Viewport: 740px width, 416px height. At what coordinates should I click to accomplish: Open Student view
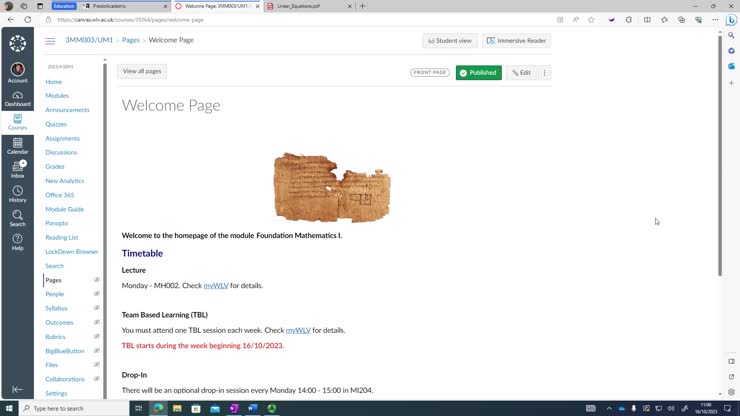point(450,41)
